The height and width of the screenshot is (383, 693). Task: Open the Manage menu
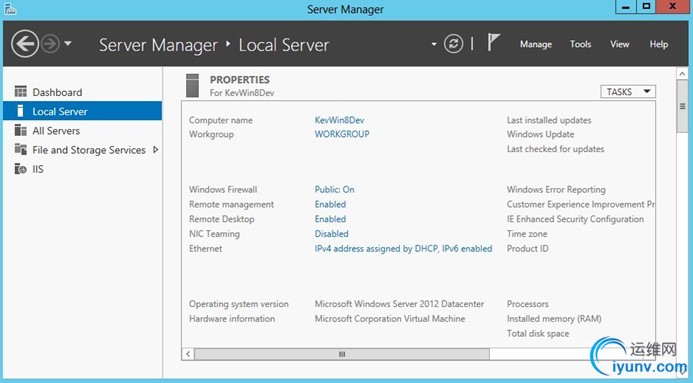pyautogui.click(x=536, y=44)
